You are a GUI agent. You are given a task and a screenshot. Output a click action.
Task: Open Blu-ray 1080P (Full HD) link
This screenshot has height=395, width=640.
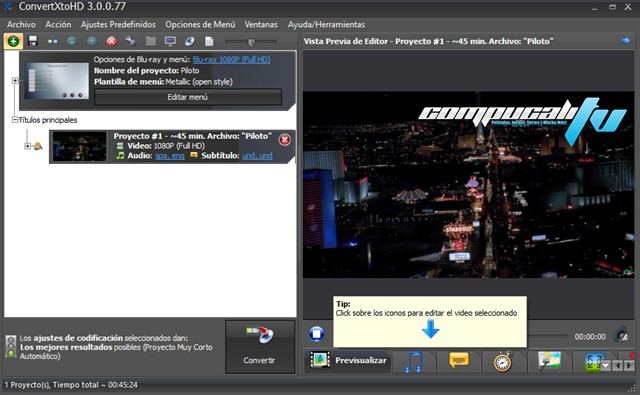click(231, 60)
